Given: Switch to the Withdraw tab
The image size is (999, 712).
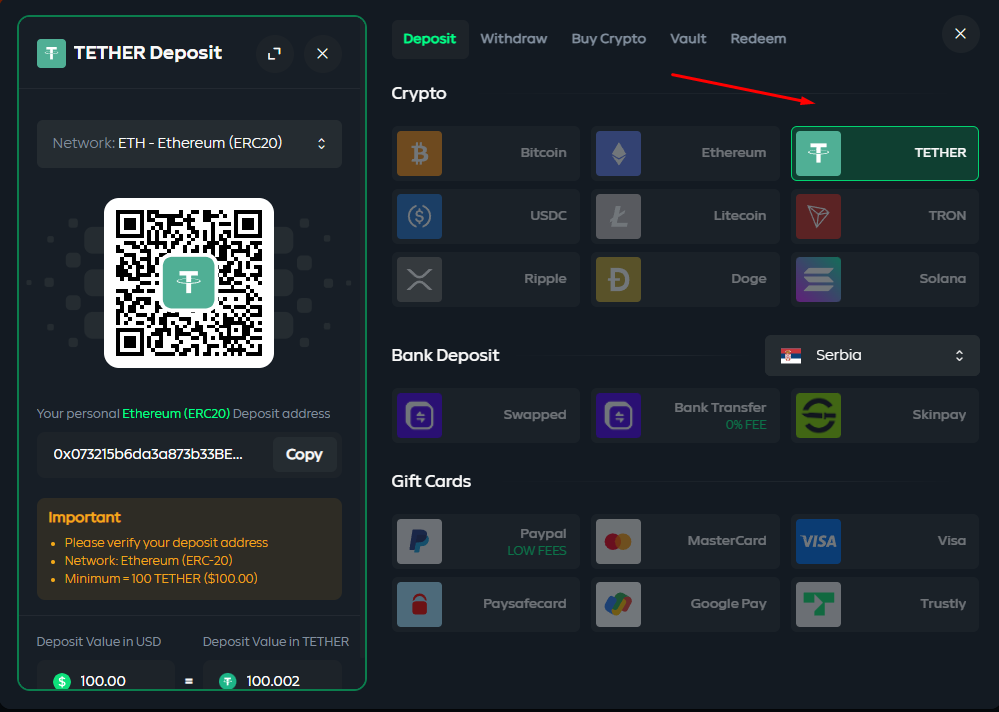Looking at the screenshot, I should [514, 39].
